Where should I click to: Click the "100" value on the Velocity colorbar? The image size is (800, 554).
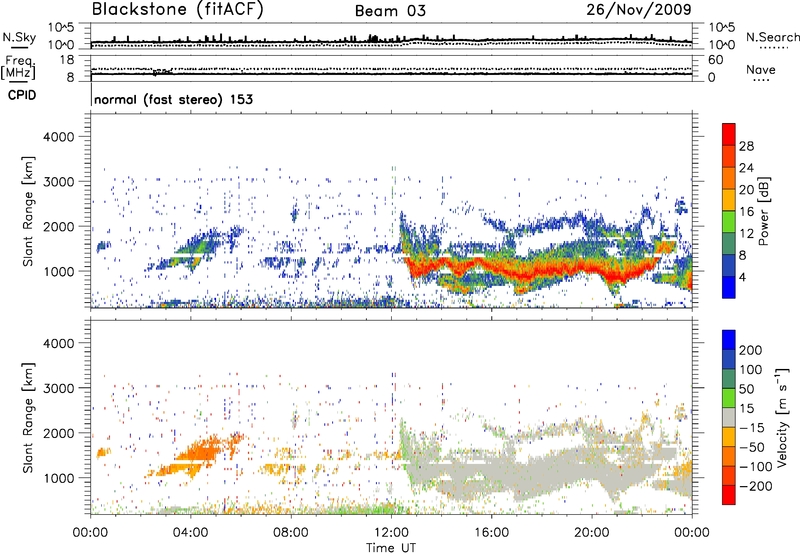tap(751, 369)
